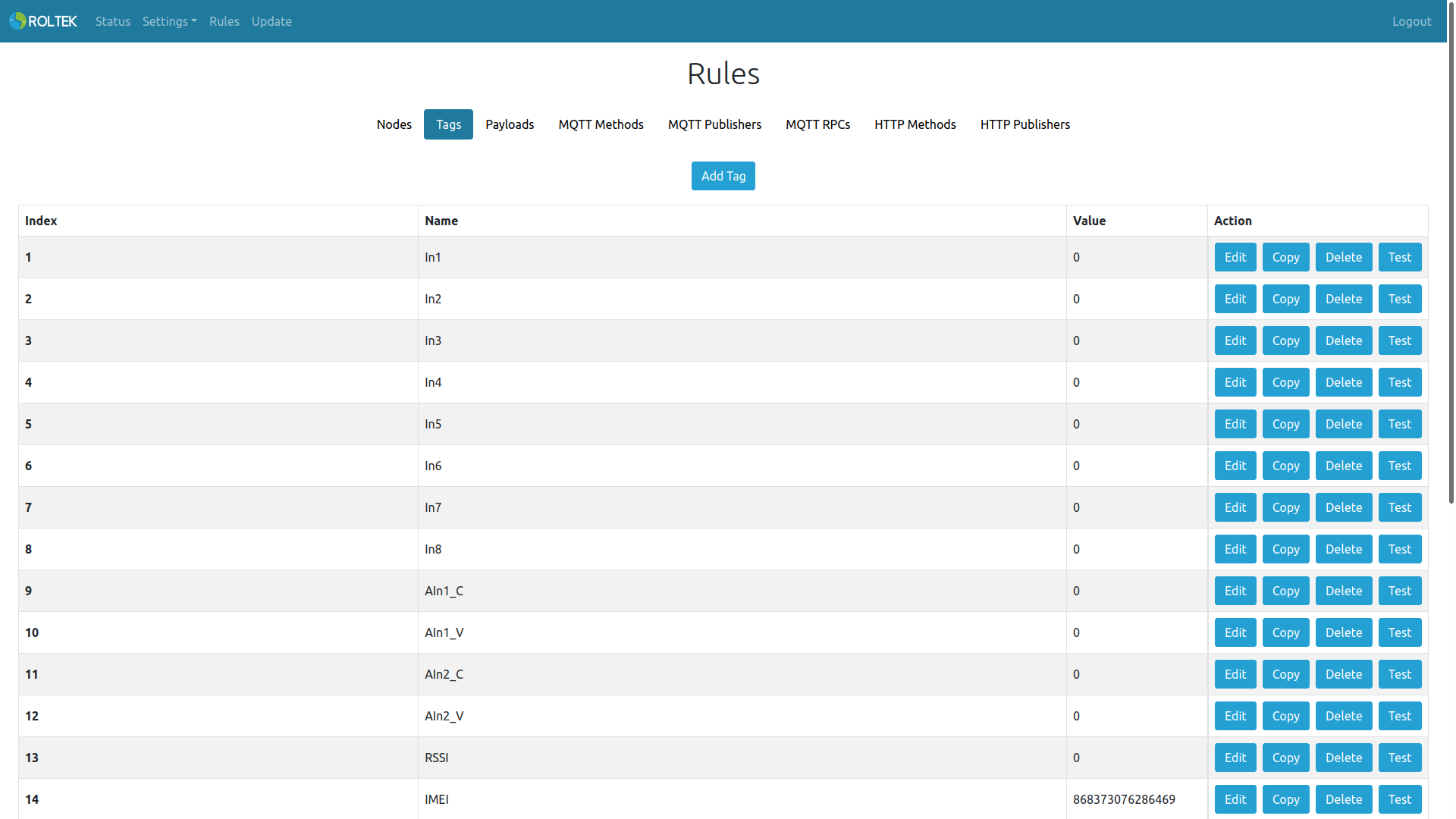
Task: Click the IMEI value 868373076286469
Action: [x=1124, y=799]
